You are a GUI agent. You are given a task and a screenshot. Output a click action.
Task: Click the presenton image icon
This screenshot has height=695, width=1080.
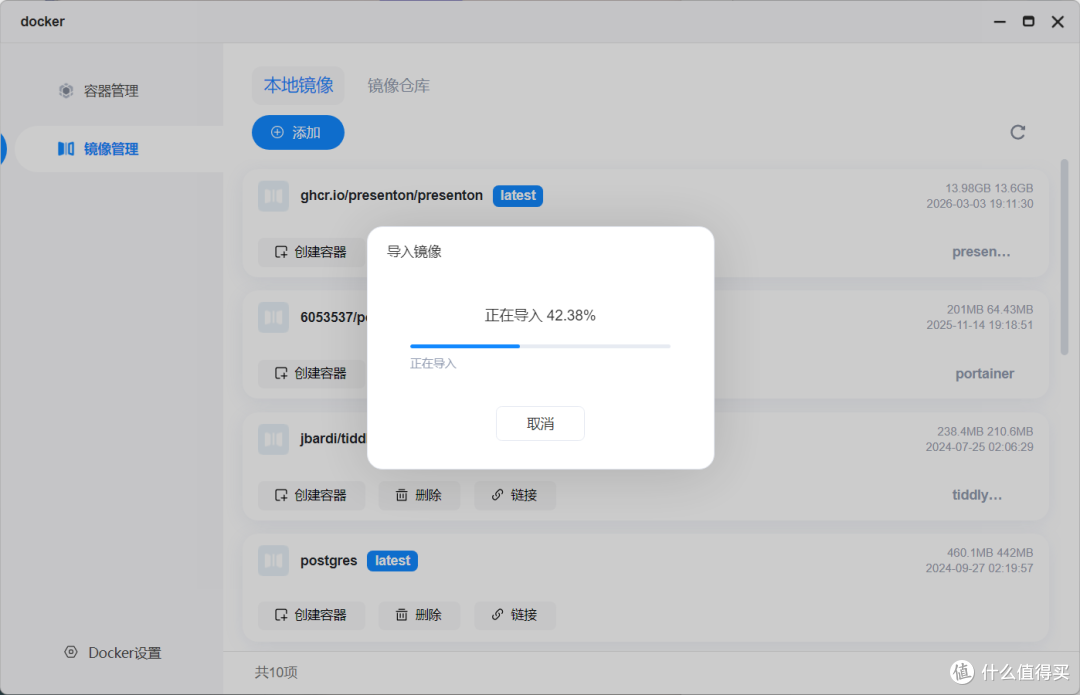273,196
